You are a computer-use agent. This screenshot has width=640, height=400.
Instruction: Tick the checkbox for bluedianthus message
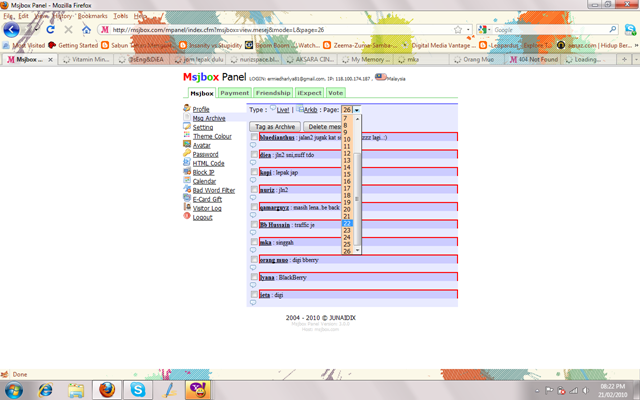(254, 137)
